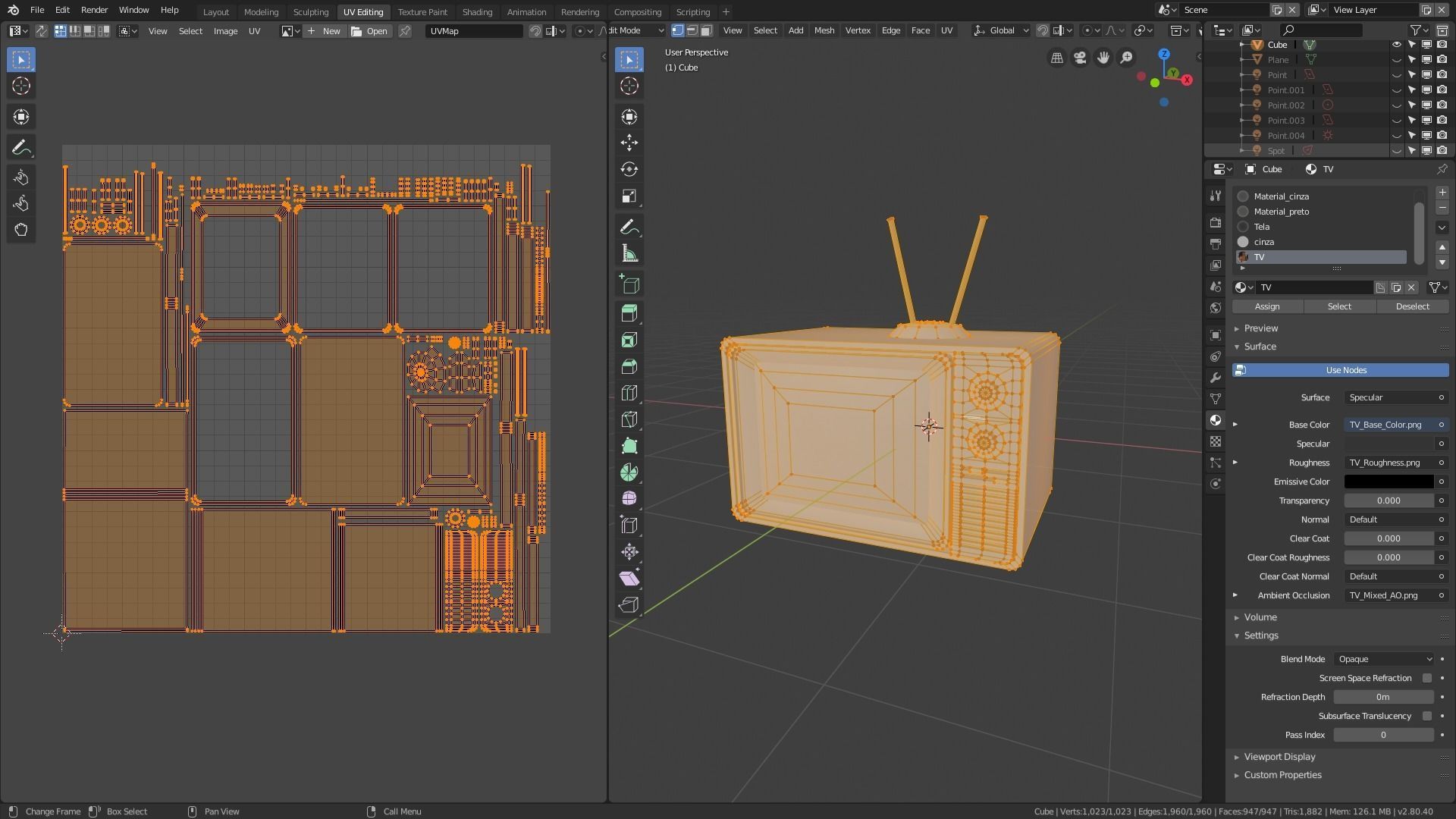This screenshot has width=1456, height=819.
Task: Toggle Use Nodes for material
Action: coord(1340,370)
